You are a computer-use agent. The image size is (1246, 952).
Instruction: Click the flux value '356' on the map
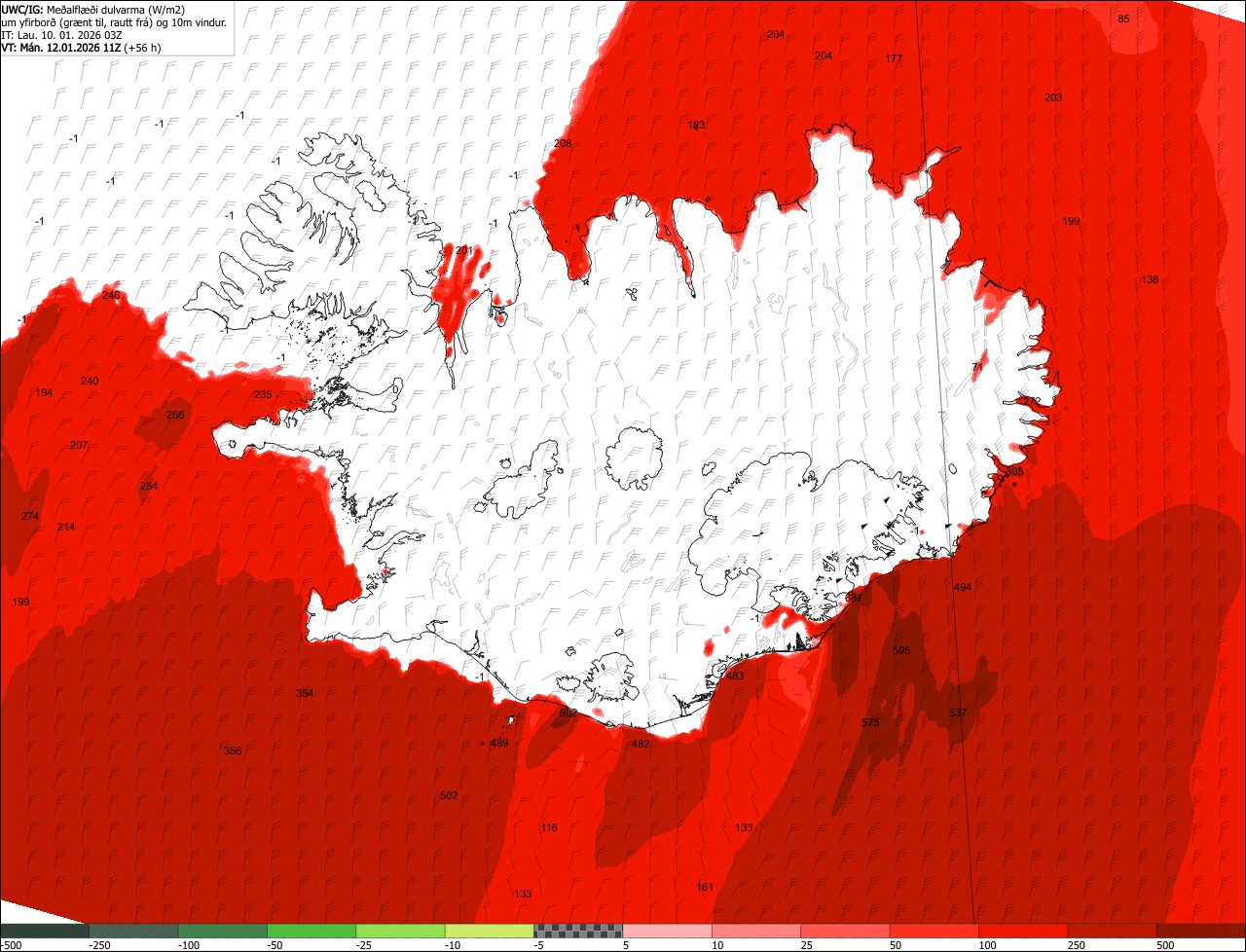pyautogui.click(x=233, y=751)
